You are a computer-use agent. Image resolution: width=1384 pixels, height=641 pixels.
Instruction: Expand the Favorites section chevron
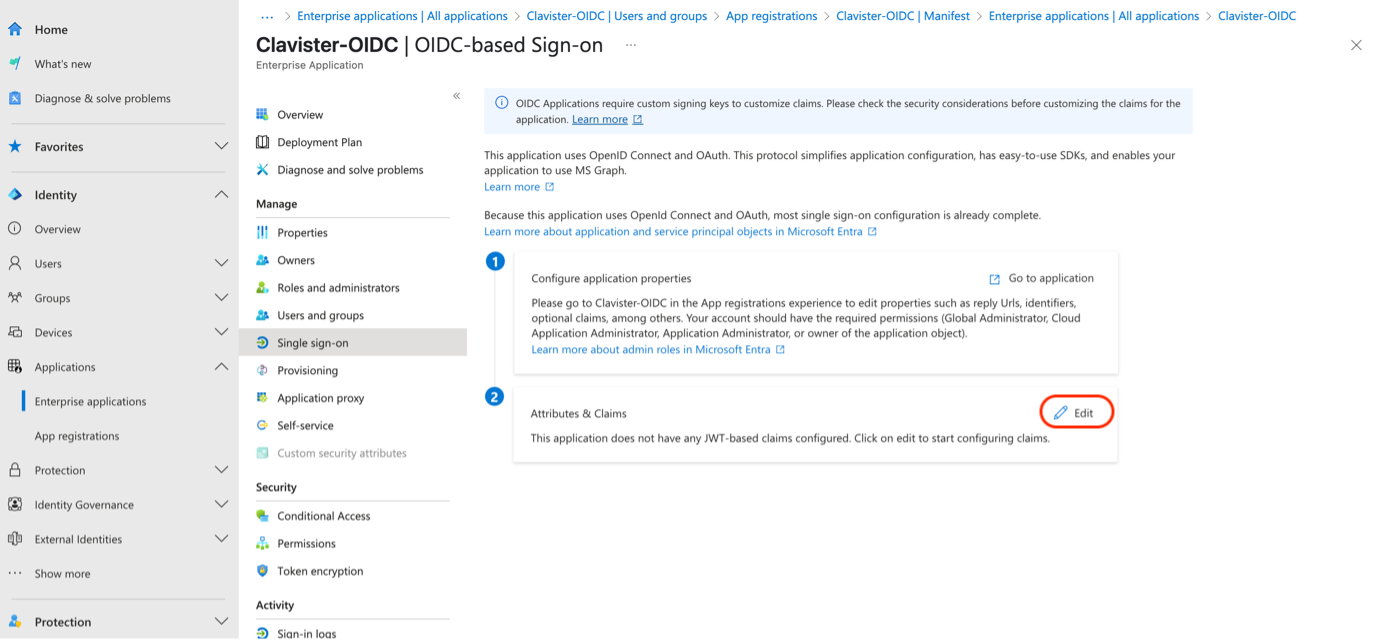(x=221, y=147)
